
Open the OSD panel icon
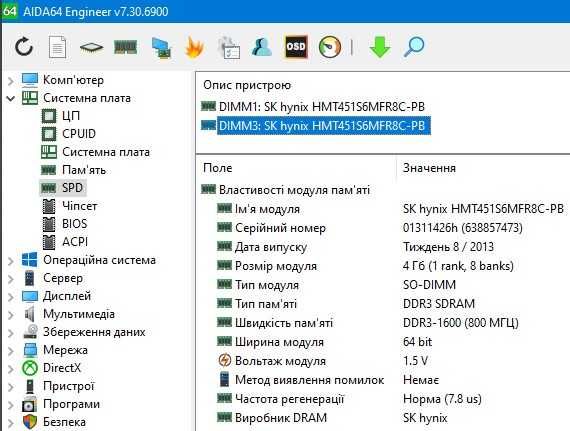pyautogui.click(x=296, y=47)
